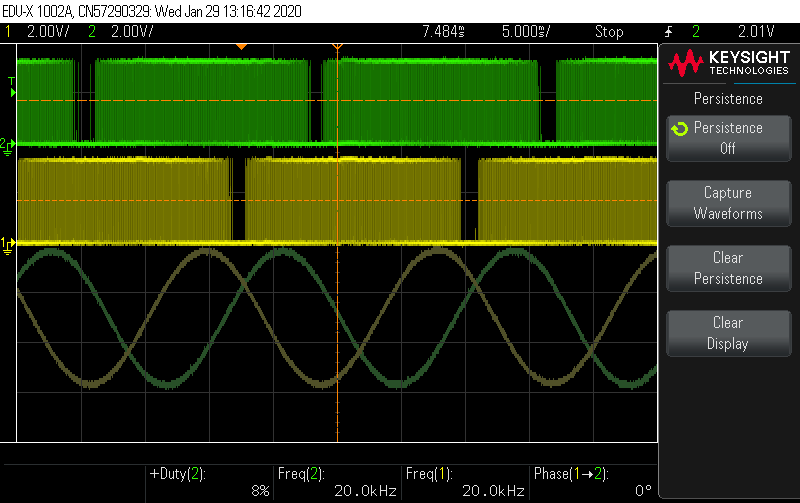This screenshot has width=800, height=503.
Task: Click the trigger source 2 indicator
Action: [695, 32]
